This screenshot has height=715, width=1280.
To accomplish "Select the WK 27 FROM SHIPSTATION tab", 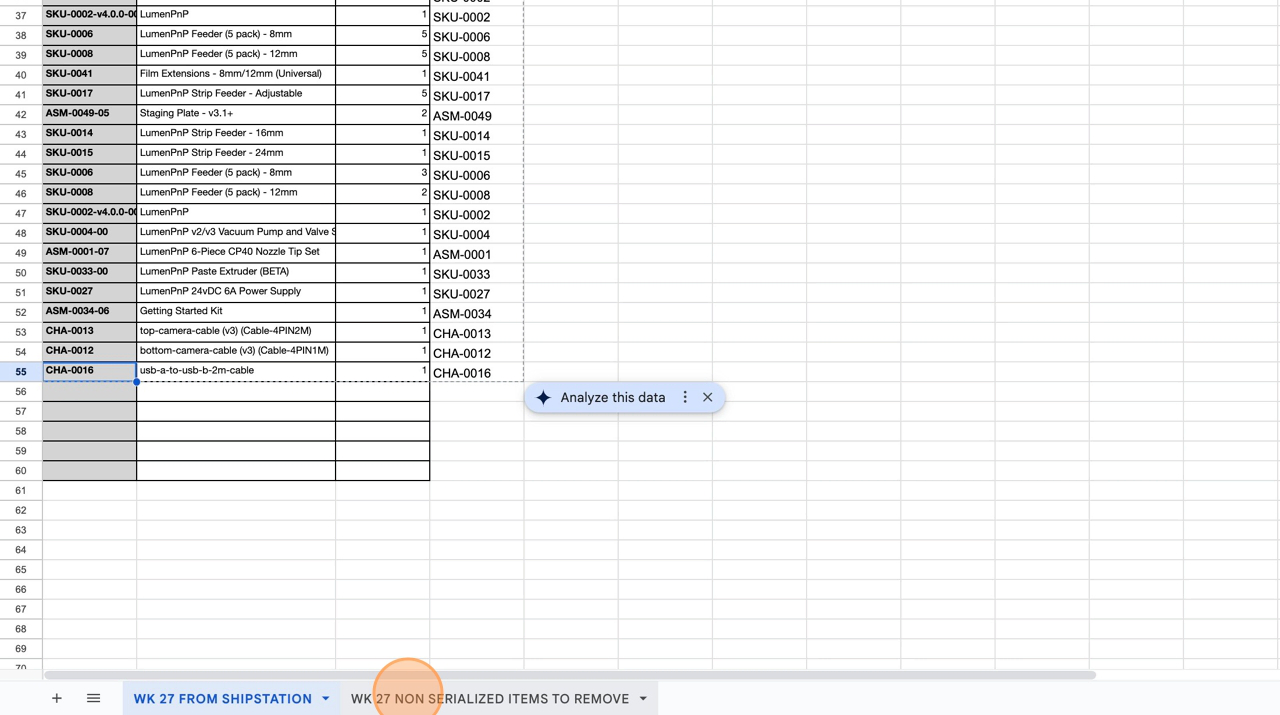I will [x=222, y=698].
